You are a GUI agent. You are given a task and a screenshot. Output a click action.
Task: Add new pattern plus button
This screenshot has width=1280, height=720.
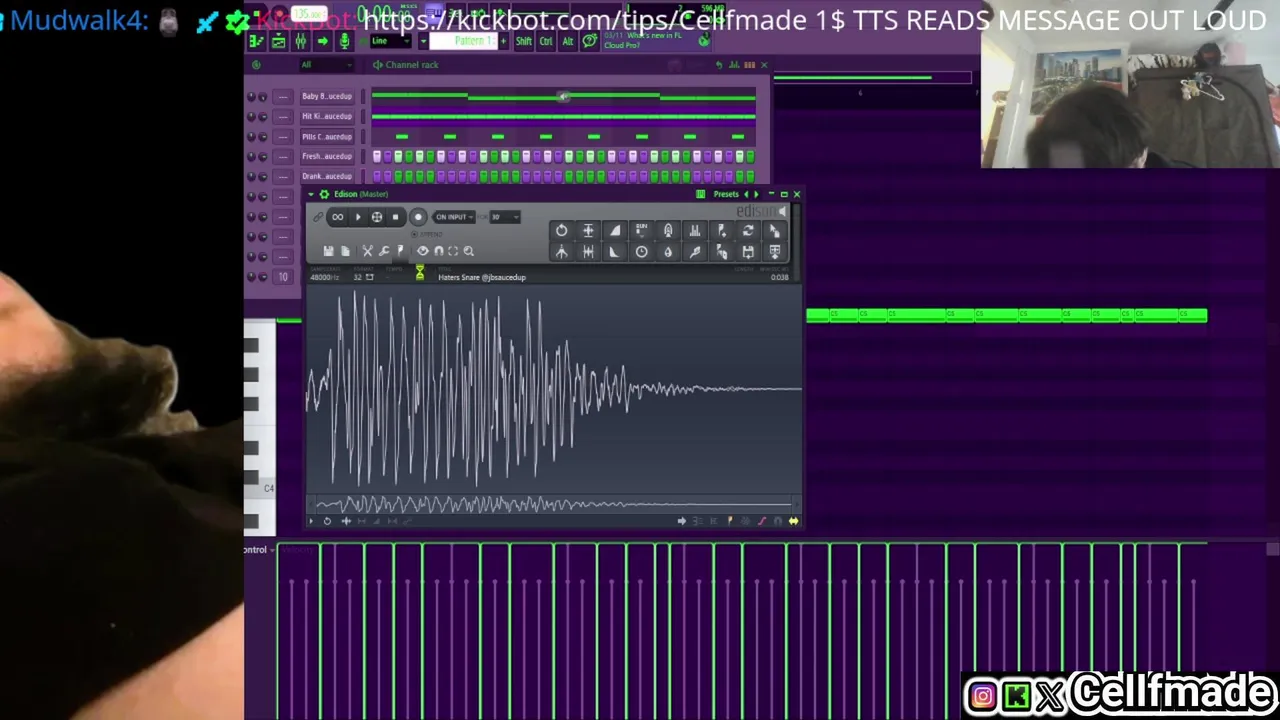pyautogui.click(x=504, y=41)
